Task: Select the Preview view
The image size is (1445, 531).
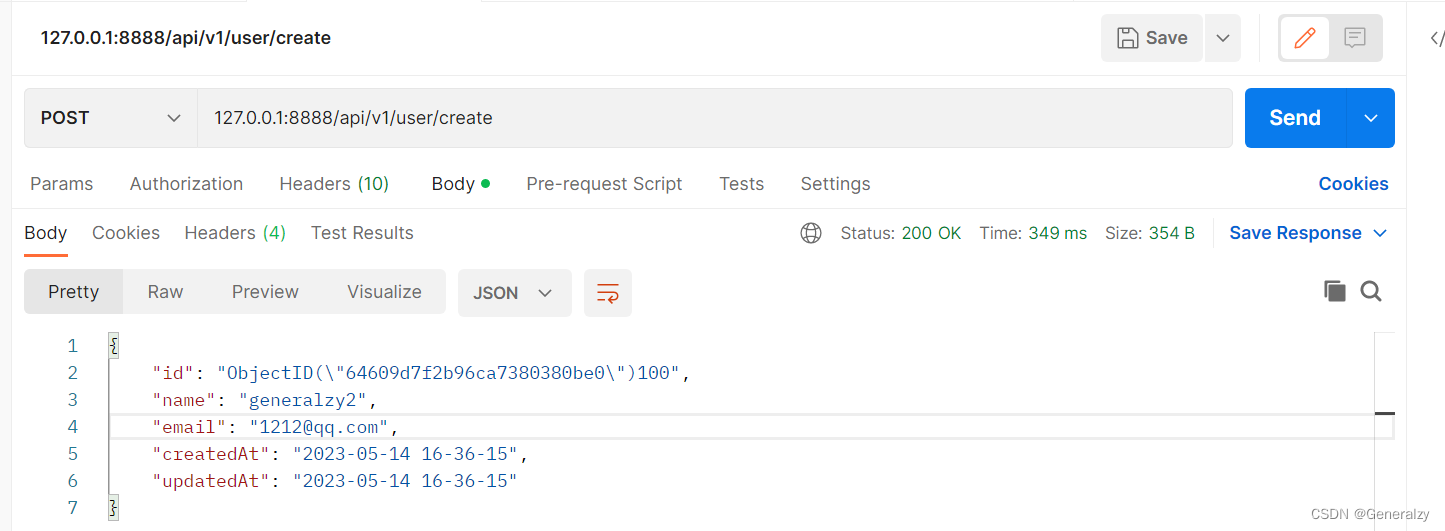Action: point(265,292)
